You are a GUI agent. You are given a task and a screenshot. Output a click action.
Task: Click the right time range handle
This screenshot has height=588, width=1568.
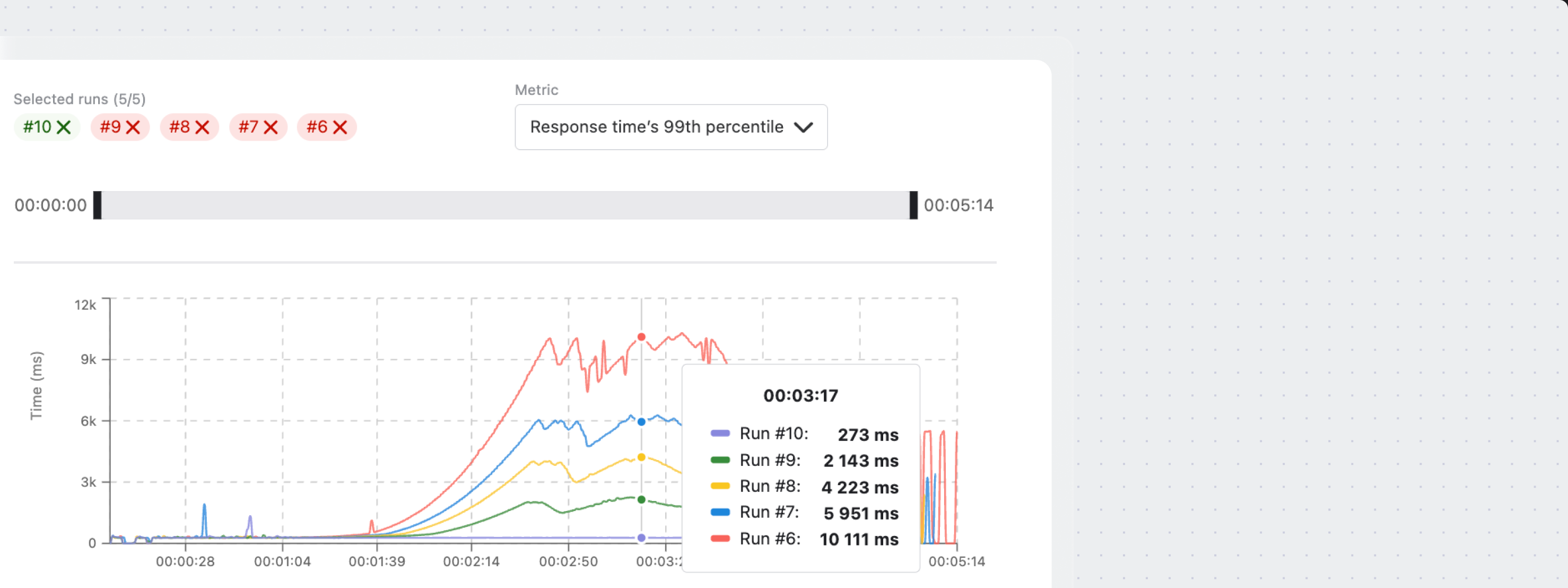pos(913,205)
